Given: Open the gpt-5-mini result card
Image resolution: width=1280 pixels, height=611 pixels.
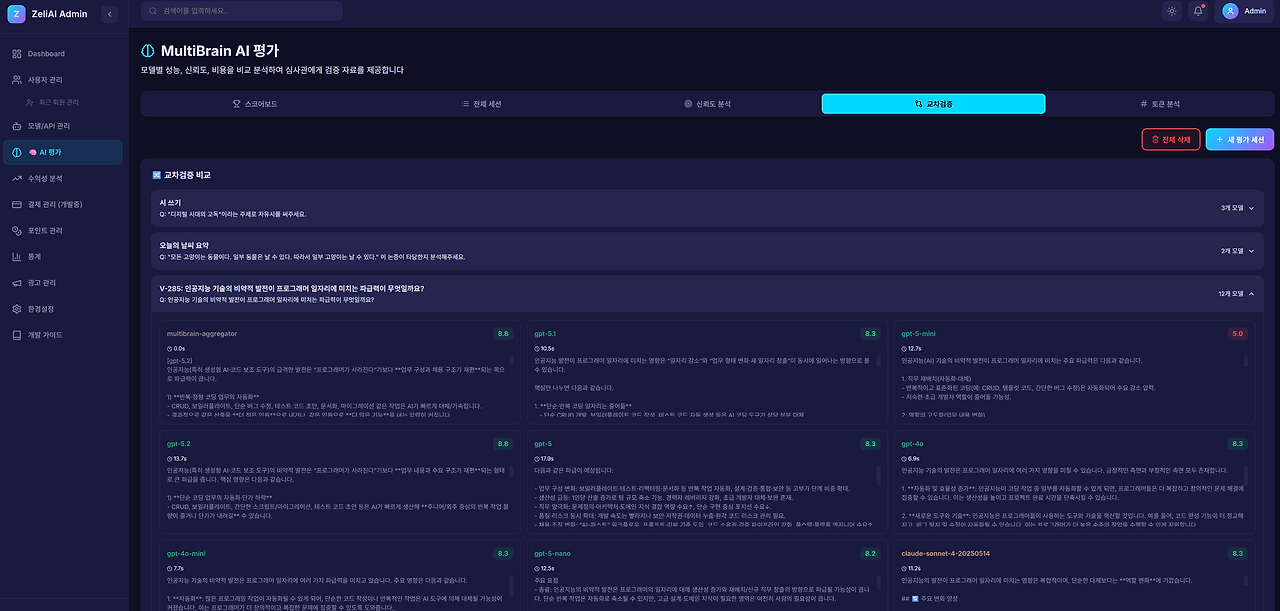Looking at the screenshot, I should click(1074, 370).
